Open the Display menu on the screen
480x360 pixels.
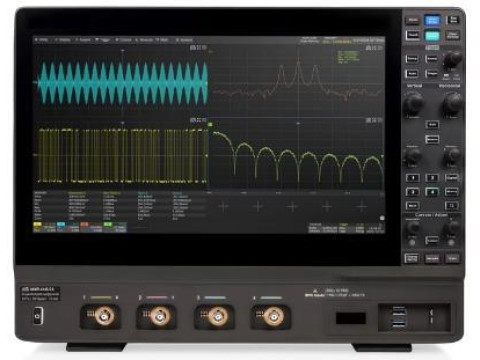(x=63, y=40)
